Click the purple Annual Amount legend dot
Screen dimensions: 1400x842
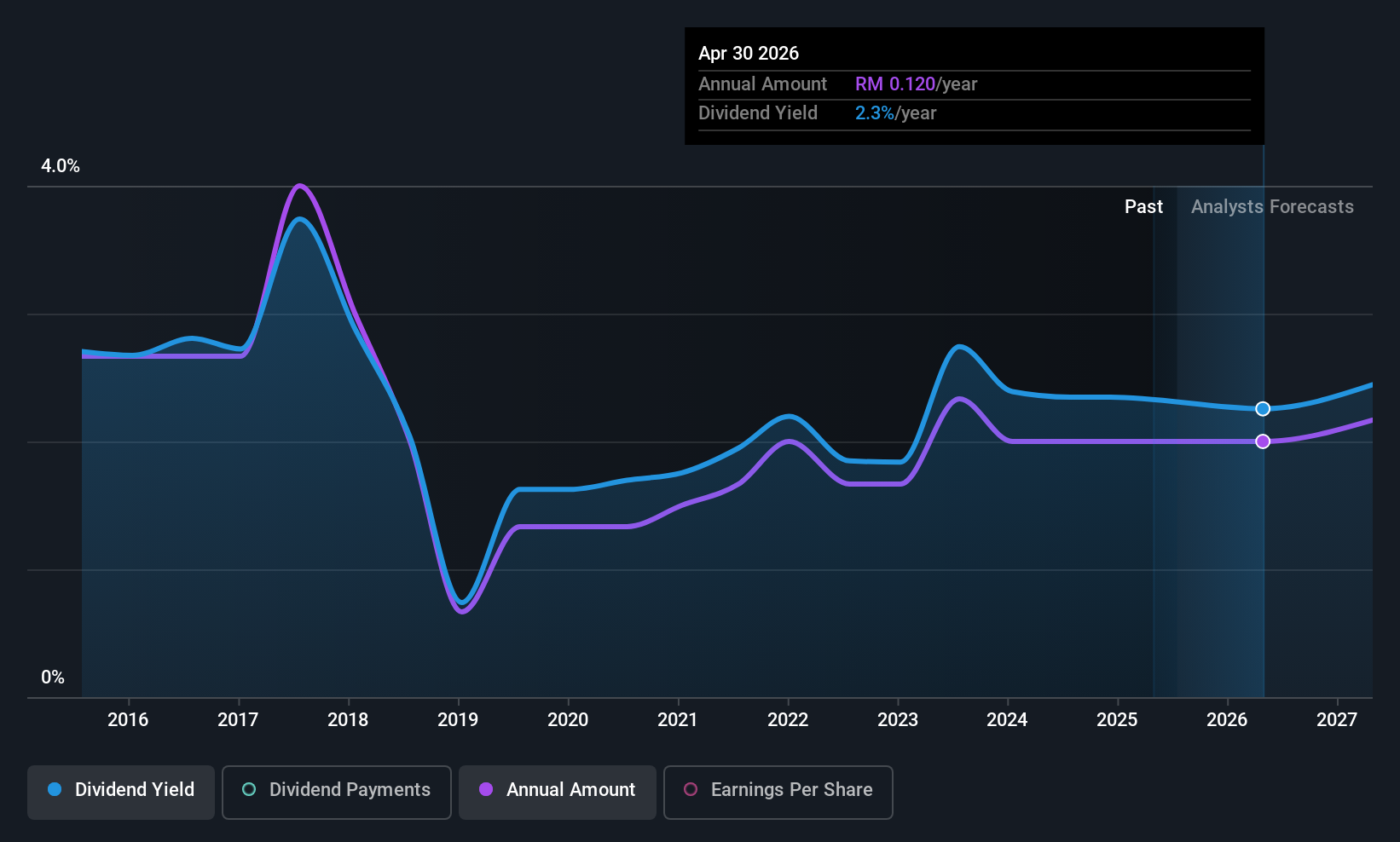486,790
